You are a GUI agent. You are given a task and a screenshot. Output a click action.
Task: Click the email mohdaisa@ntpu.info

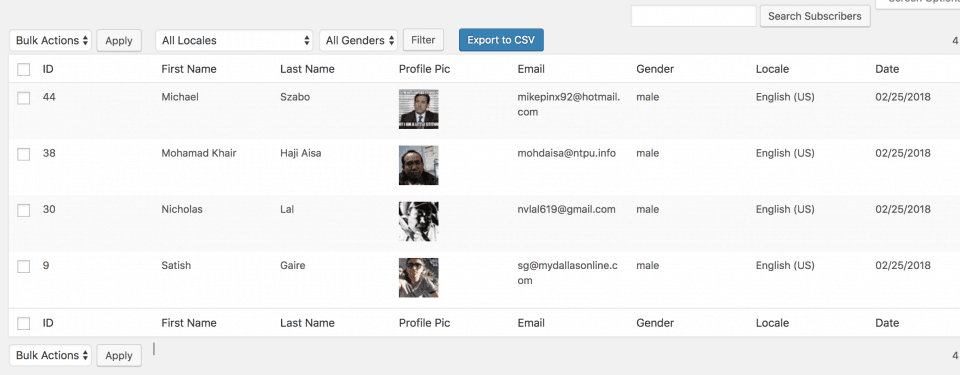(566, 153)
